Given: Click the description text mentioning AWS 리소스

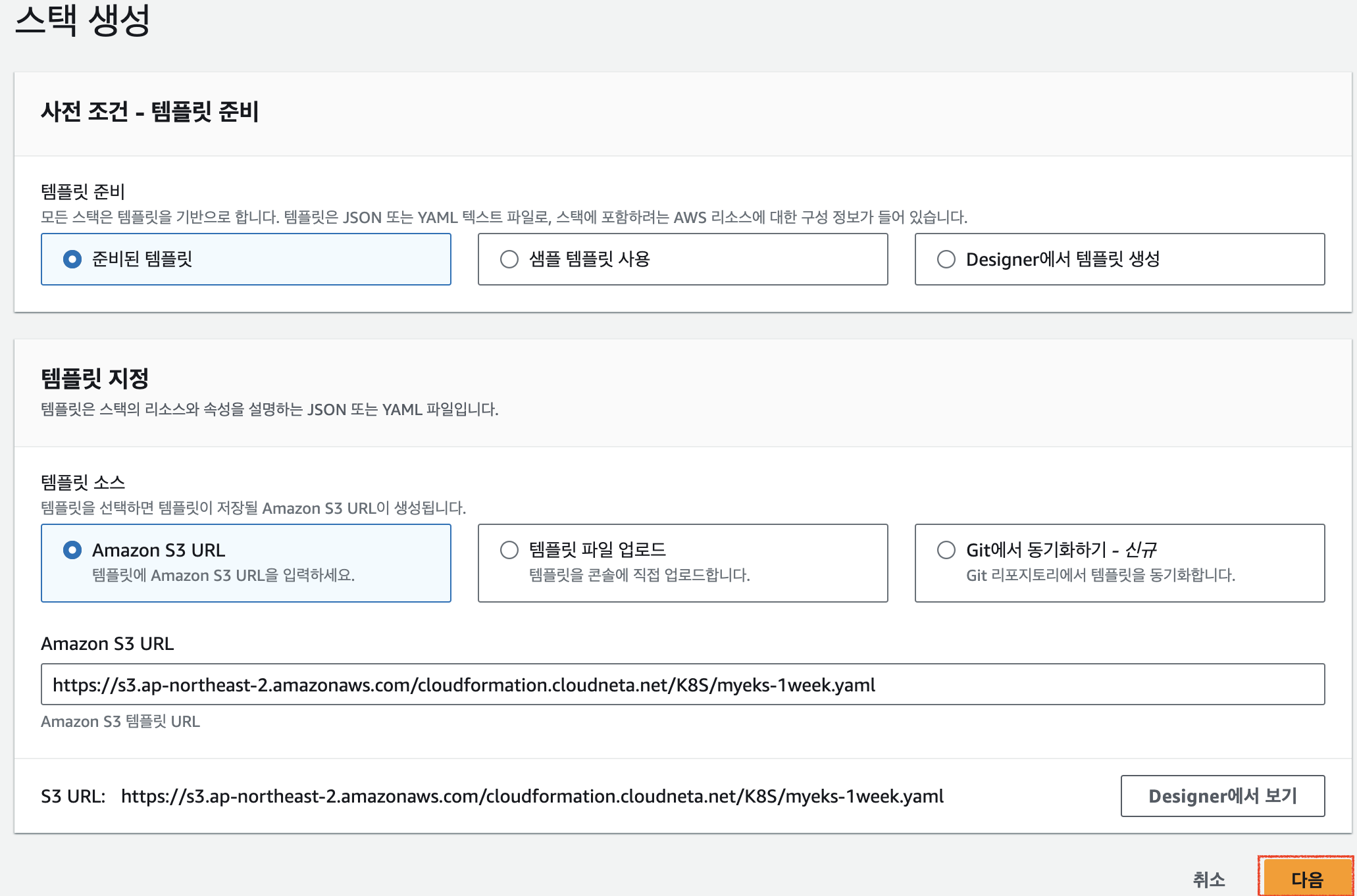Looking at the screenshot, I should [x=503, y=217].
